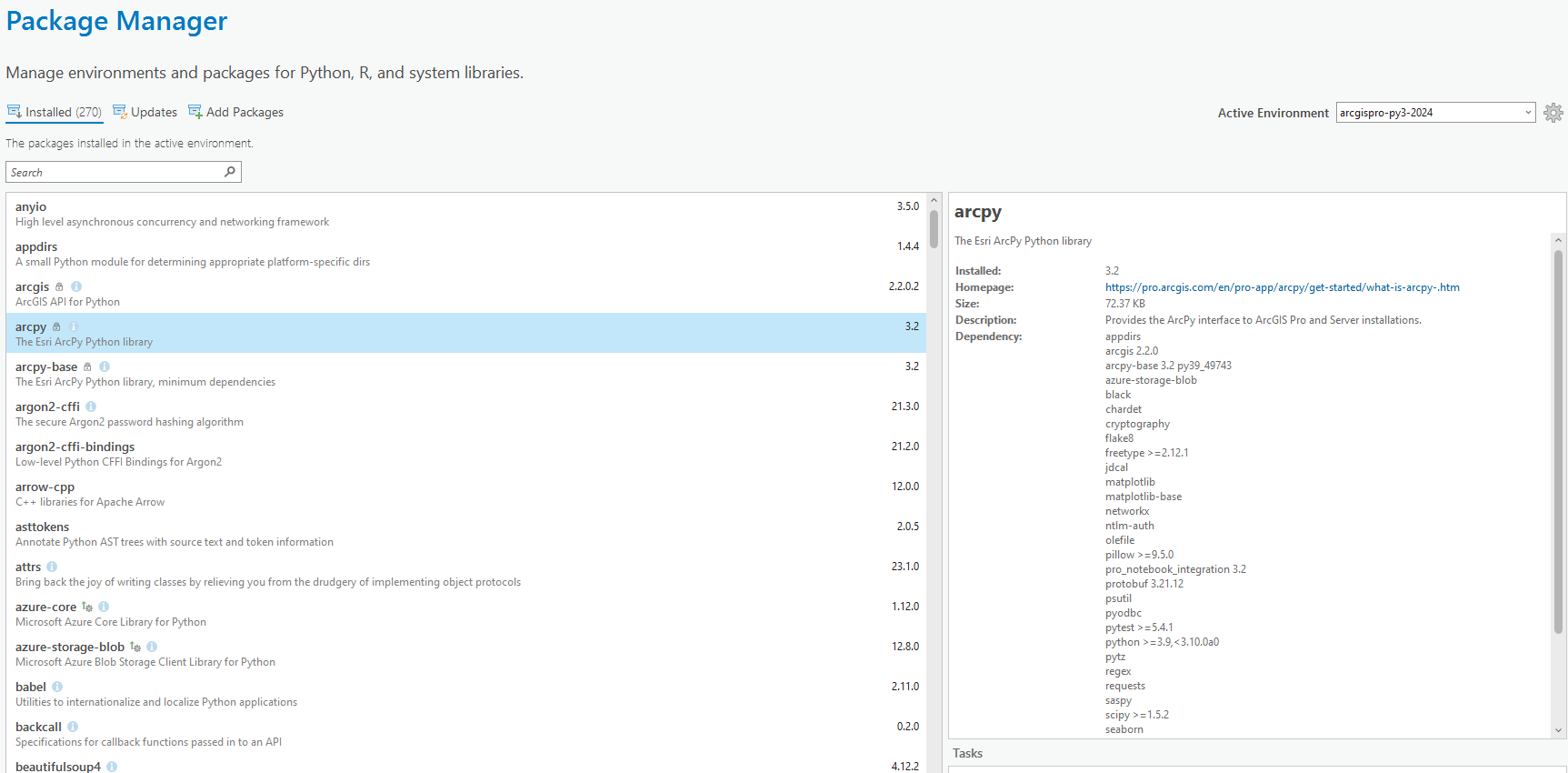Select the anyio package row
Screen dimensions: 1568x773
tap(466, 214)
